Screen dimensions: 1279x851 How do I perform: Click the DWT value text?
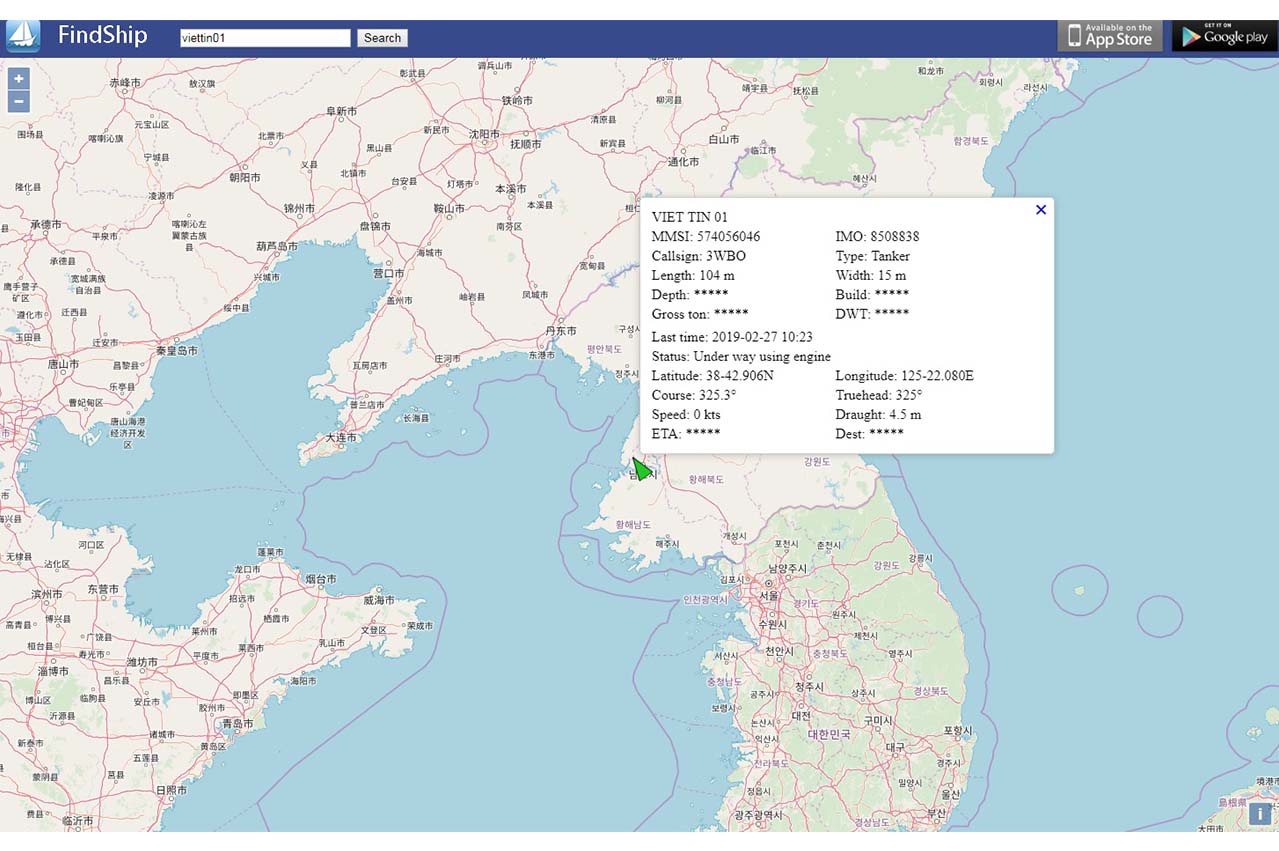tap(892, 314)
